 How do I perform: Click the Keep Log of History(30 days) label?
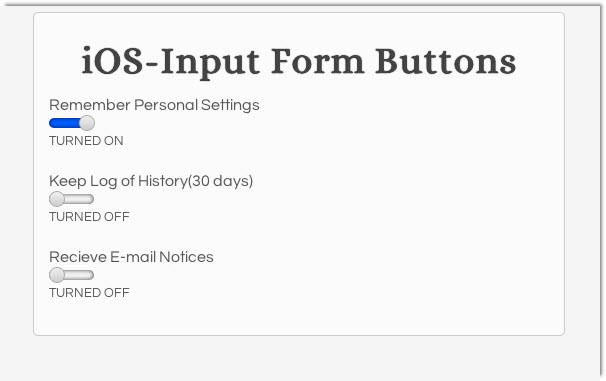click(x=151, y=181)
